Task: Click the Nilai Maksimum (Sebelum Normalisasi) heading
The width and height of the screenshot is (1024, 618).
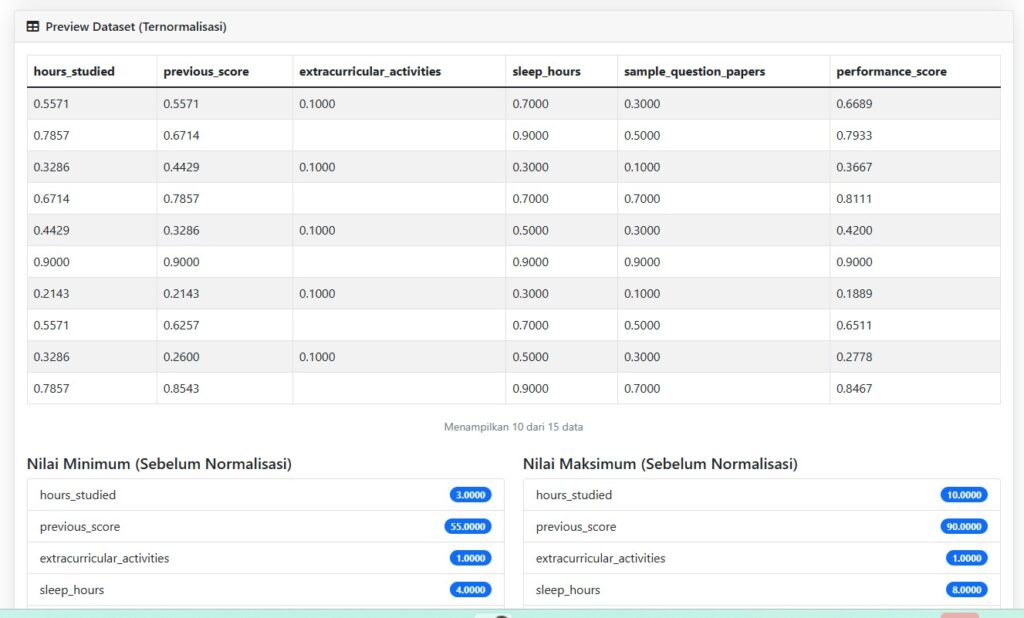Action: (660, 464)
